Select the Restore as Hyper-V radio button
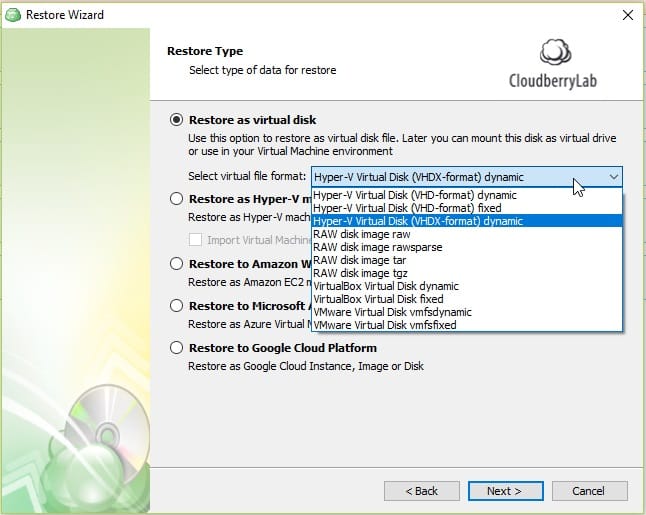 (x=176, y=199)
